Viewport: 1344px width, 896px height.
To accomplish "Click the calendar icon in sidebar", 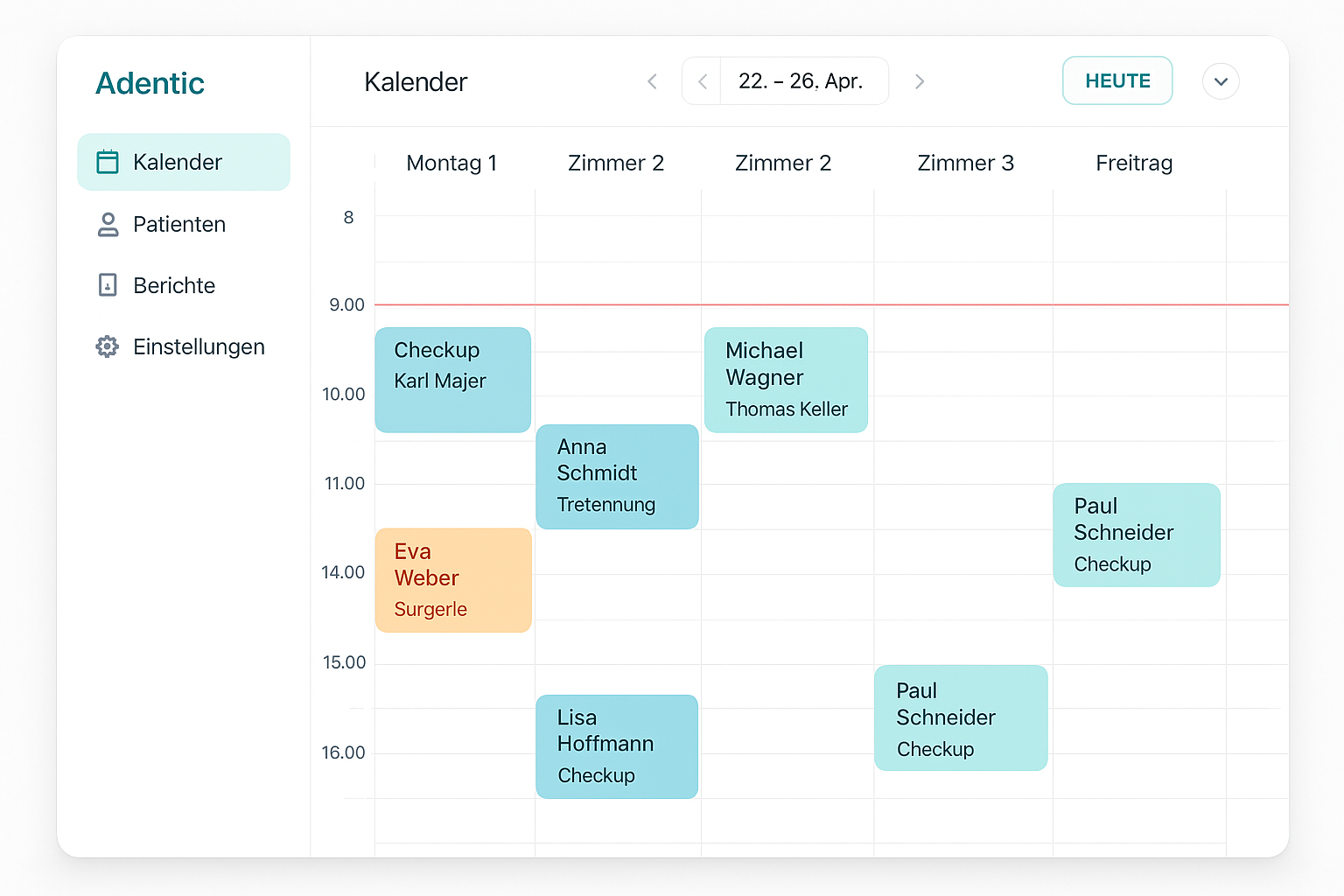I will (108, 162).
